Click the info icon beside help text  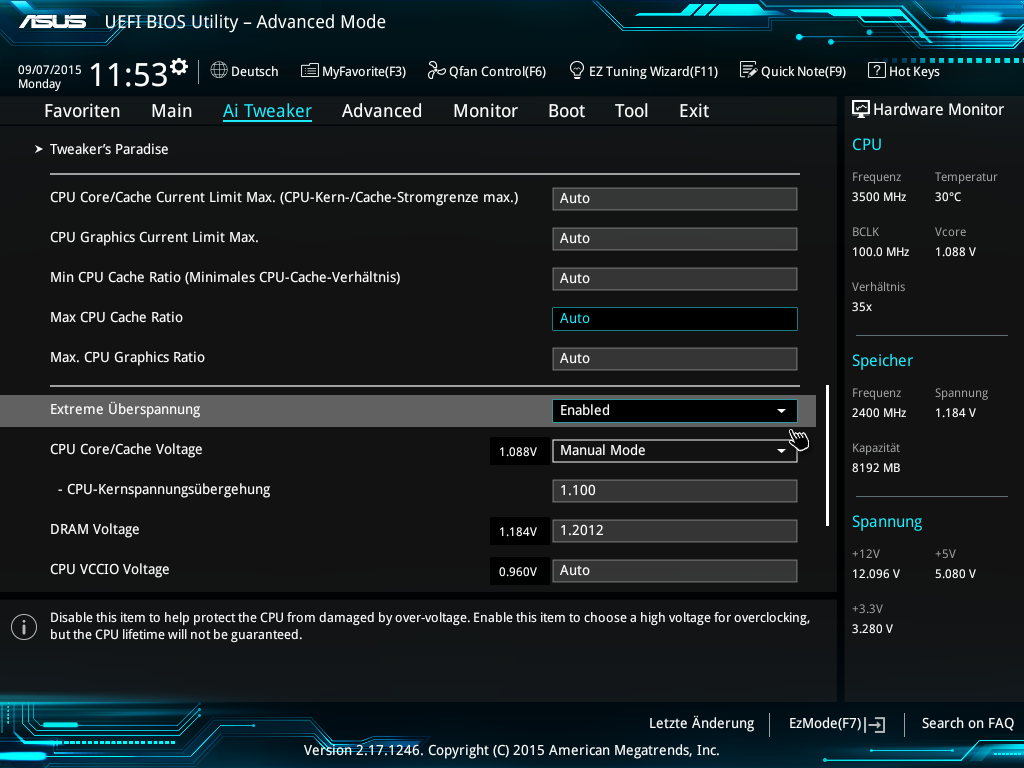[x=24, y=627]
